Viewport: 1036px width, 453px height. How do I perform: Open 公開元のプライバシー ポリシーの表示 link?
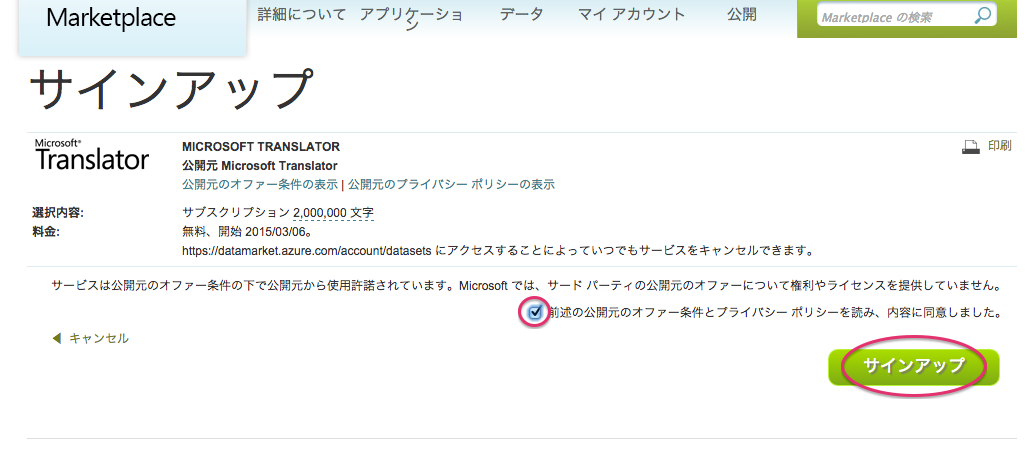(451, 185)
